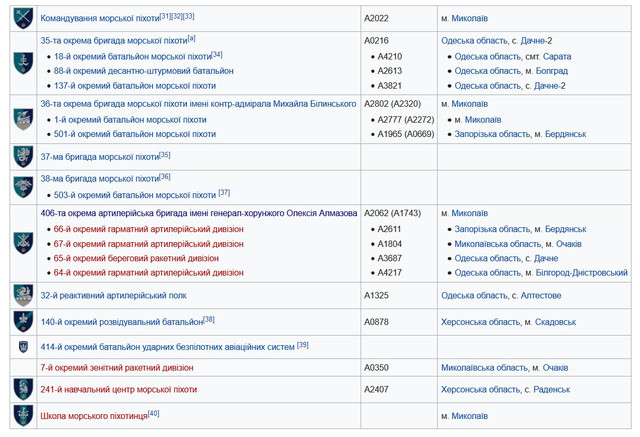Click the Школа морського піхотинця emblem
This screenshot has width=640, height=437.
click(23, 415)
